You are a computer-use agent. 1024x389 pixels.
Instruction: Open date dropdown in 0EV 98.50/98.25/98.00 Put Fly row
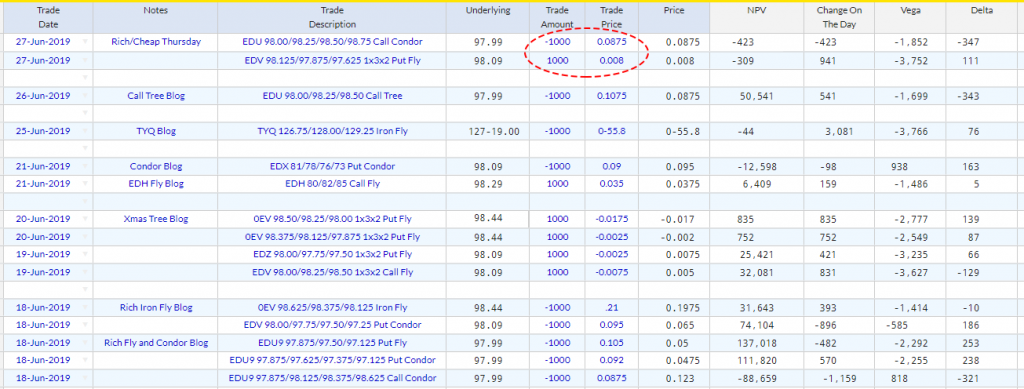85,219
